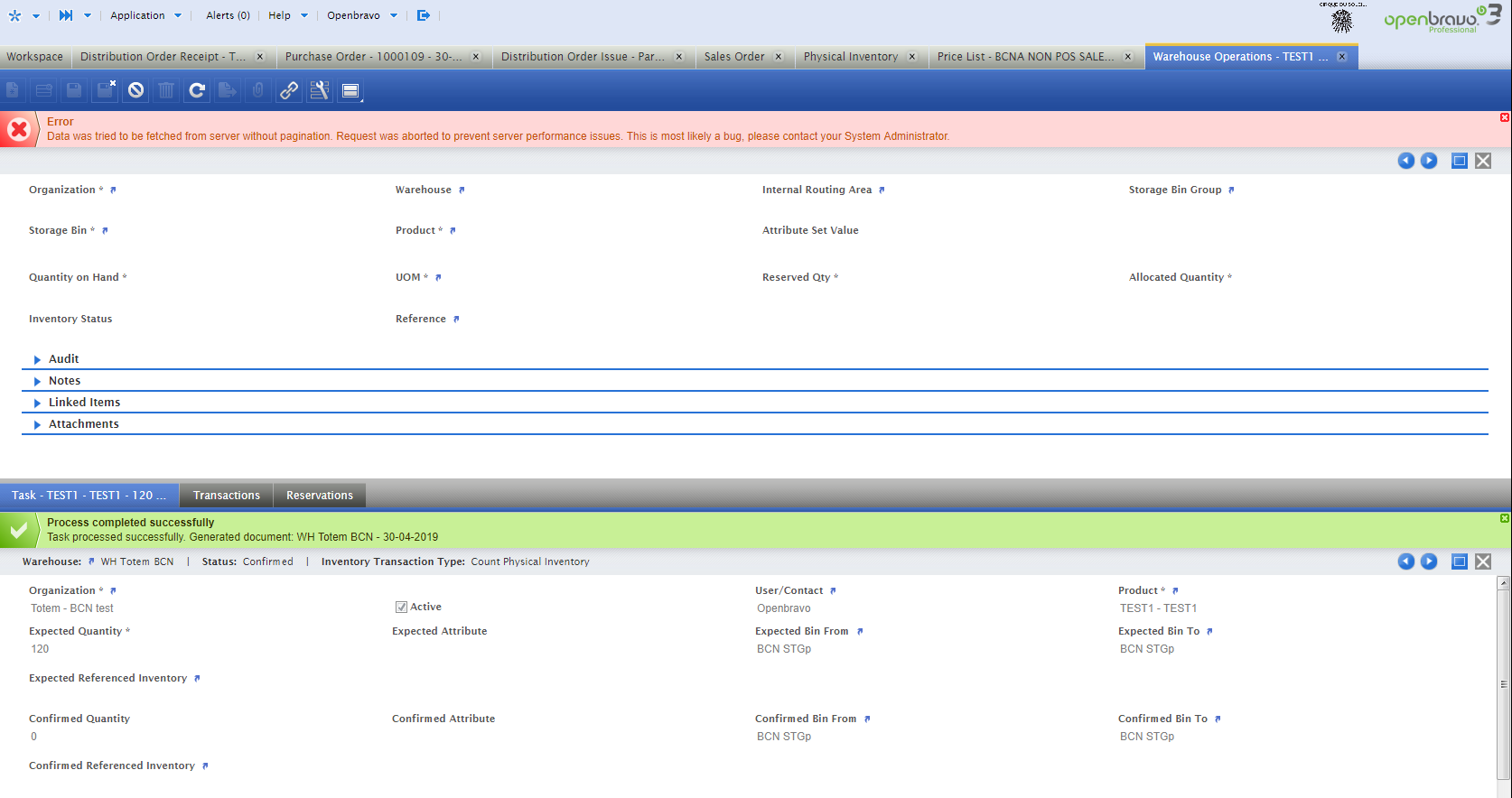Open the quick create asterisk icon
Viewport: 1512px width, 798px height.
click(14, 15)
